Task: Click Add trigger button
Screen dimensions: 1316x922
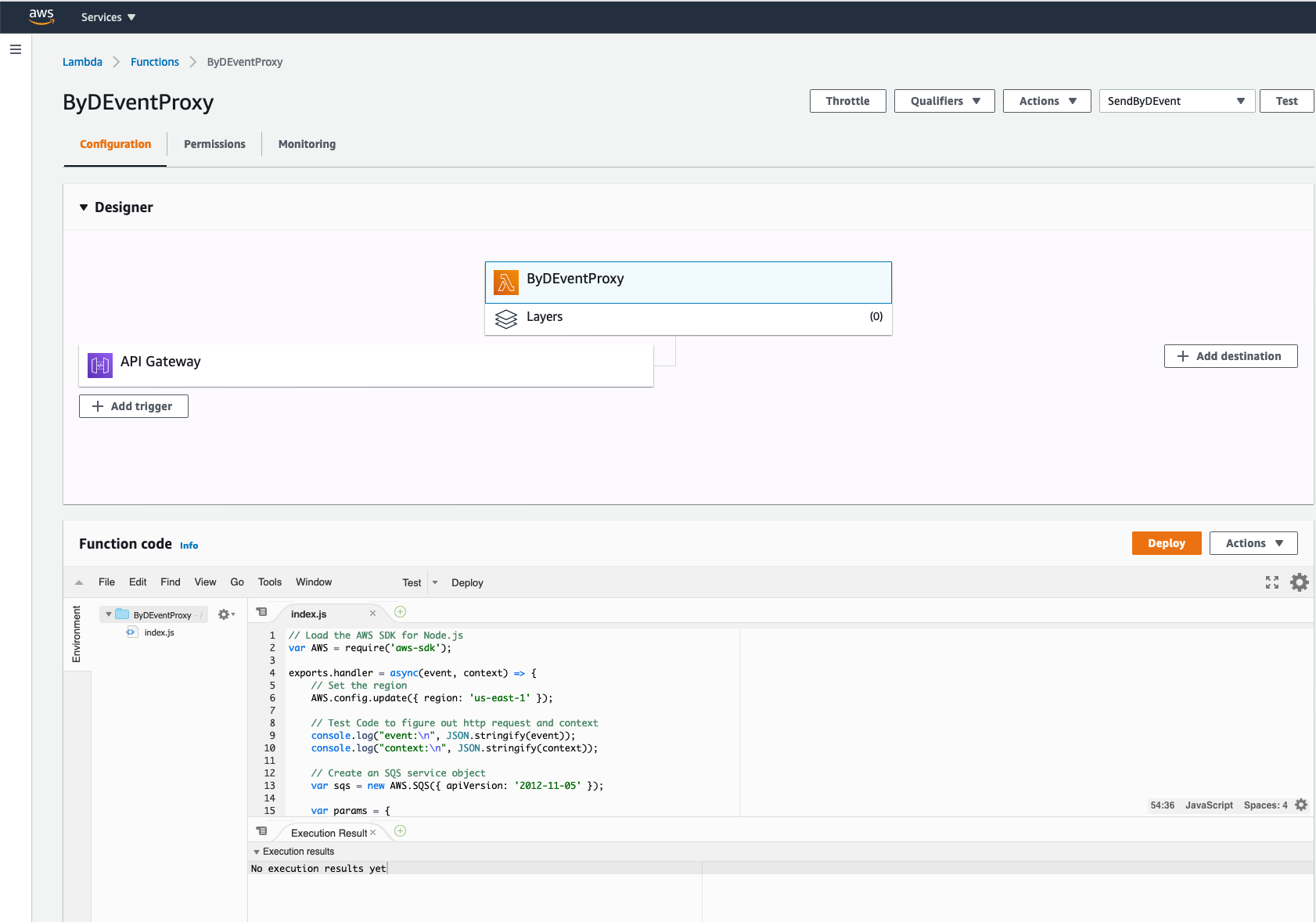Action: point(134,406)
